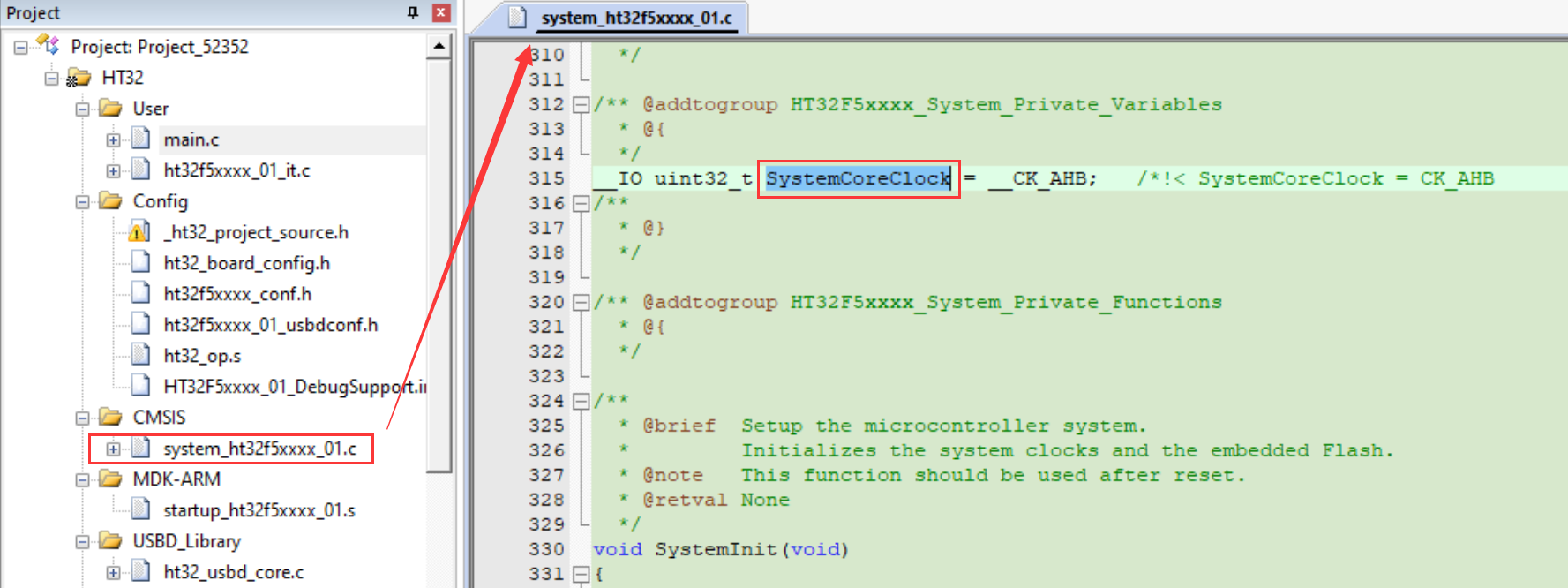1568x588 pixels.
Task: Open ht32_board_config.h from the tree
Action: pyautogui.click(x=246, y=263)
